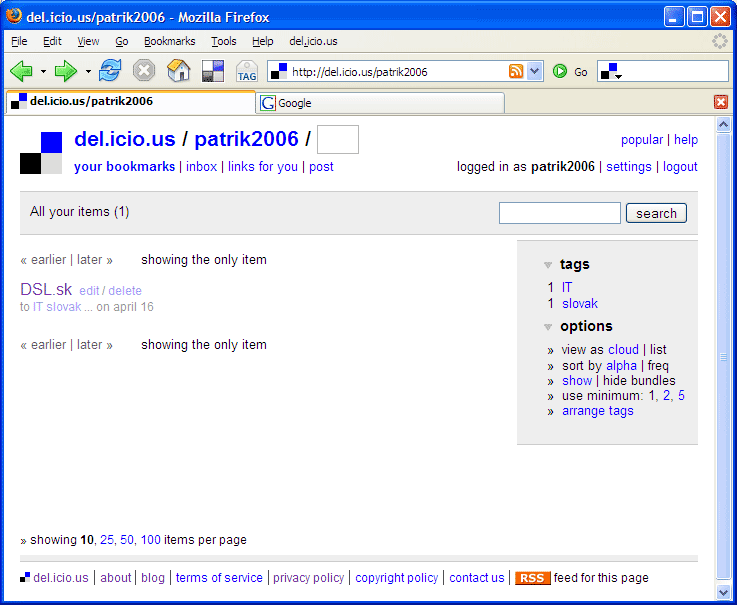
Task: Click the help link at top right
Action: pyautogui.click(x=686, y=140)
